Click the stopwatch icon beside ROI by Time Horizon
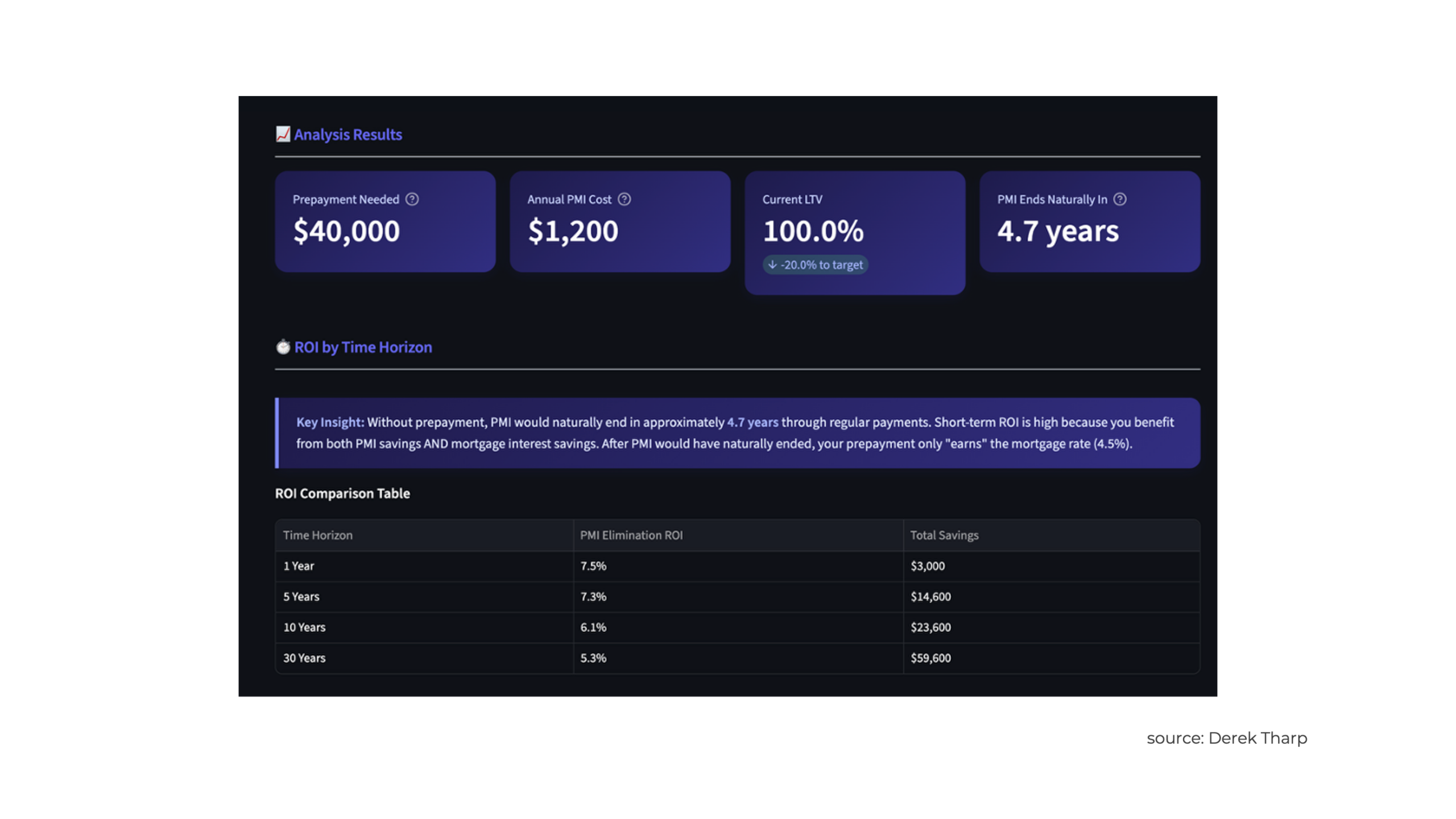 (283, 347)
